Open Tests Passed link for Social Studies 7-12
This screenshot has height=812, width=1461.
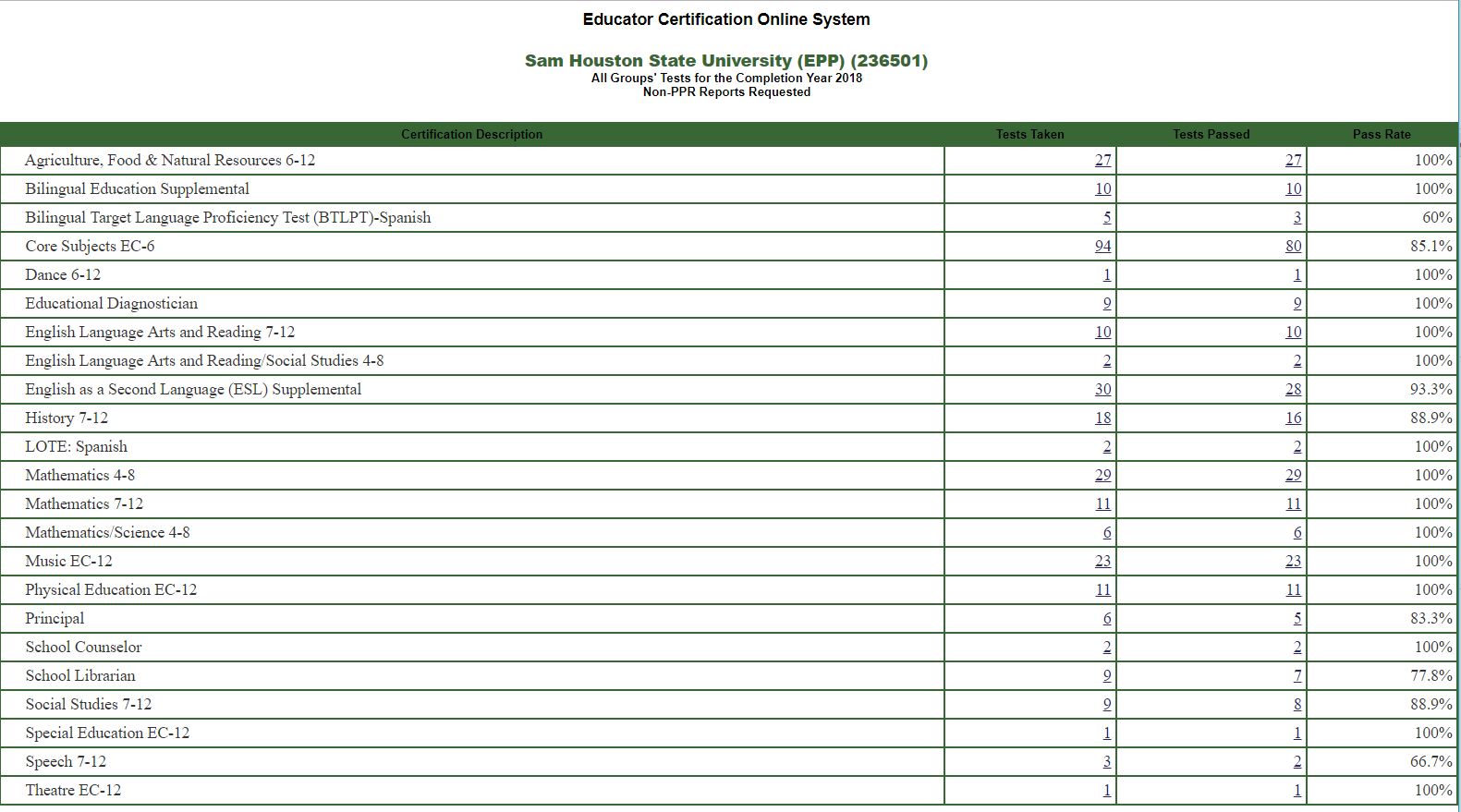pyautogui.click(x=1297, y=704)
